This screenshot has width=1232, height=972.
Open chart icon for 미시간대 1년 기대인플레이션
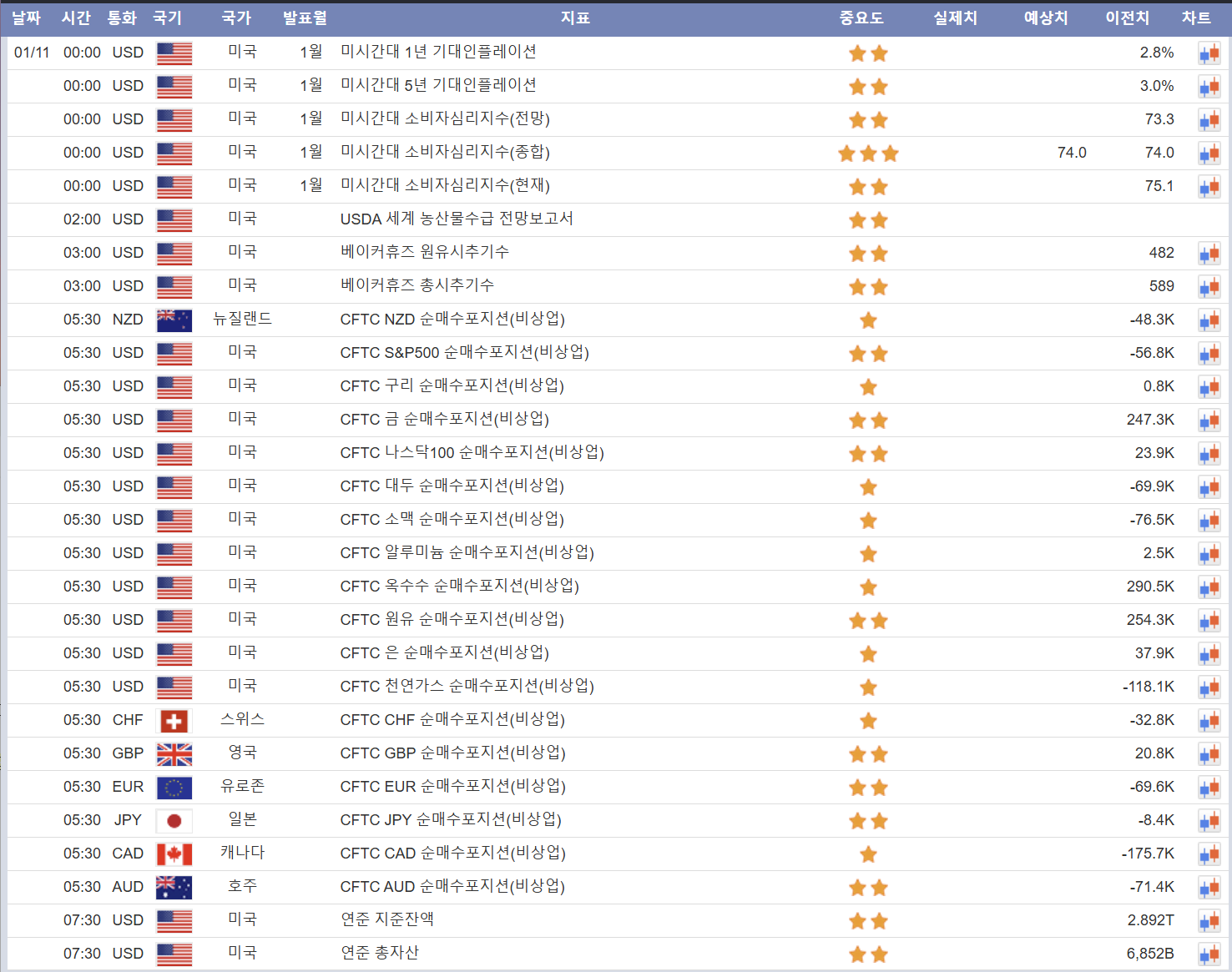(x=1209, y=53)
